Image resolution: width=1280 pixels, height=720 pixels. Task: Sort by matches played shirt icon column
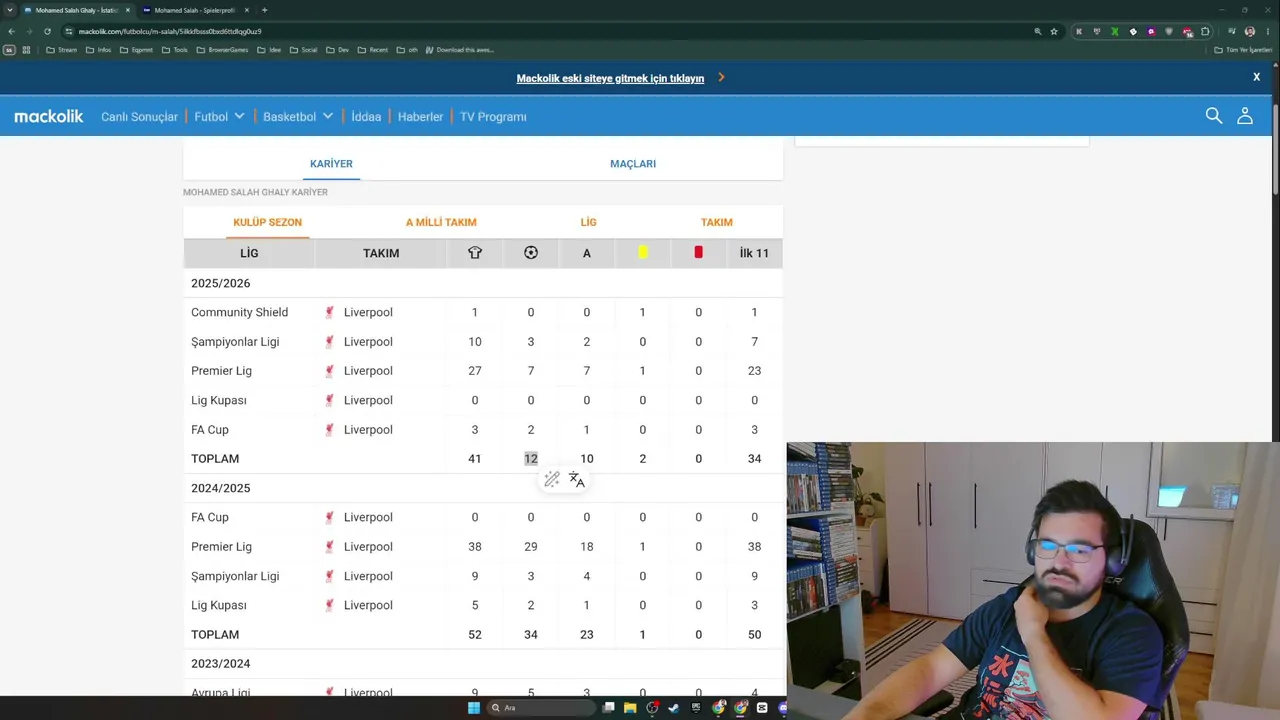pos(475,253)
